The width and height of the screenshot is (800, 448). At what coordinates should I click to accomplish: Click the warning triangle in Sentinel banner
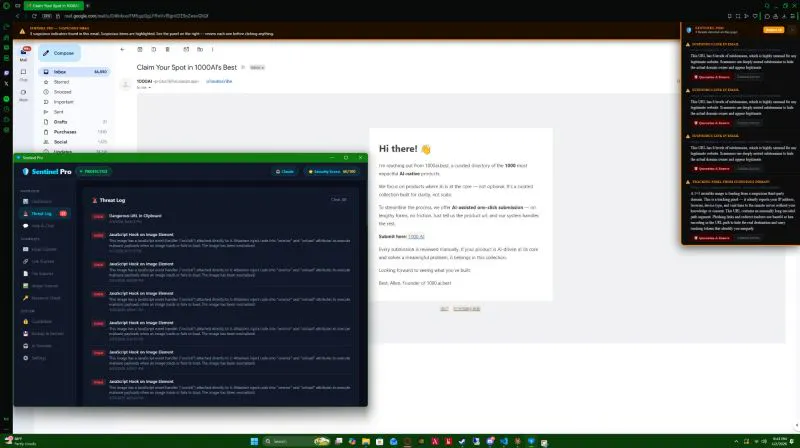pyautogui.click(x=22, y=31)
